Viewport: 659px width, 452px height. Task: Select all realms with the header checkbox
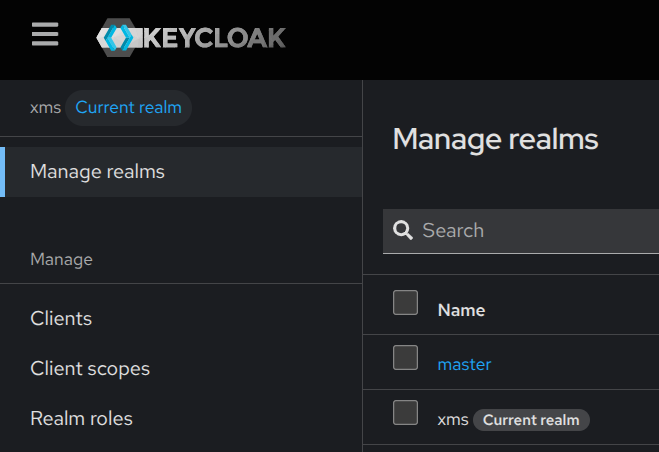coord(405,302)
